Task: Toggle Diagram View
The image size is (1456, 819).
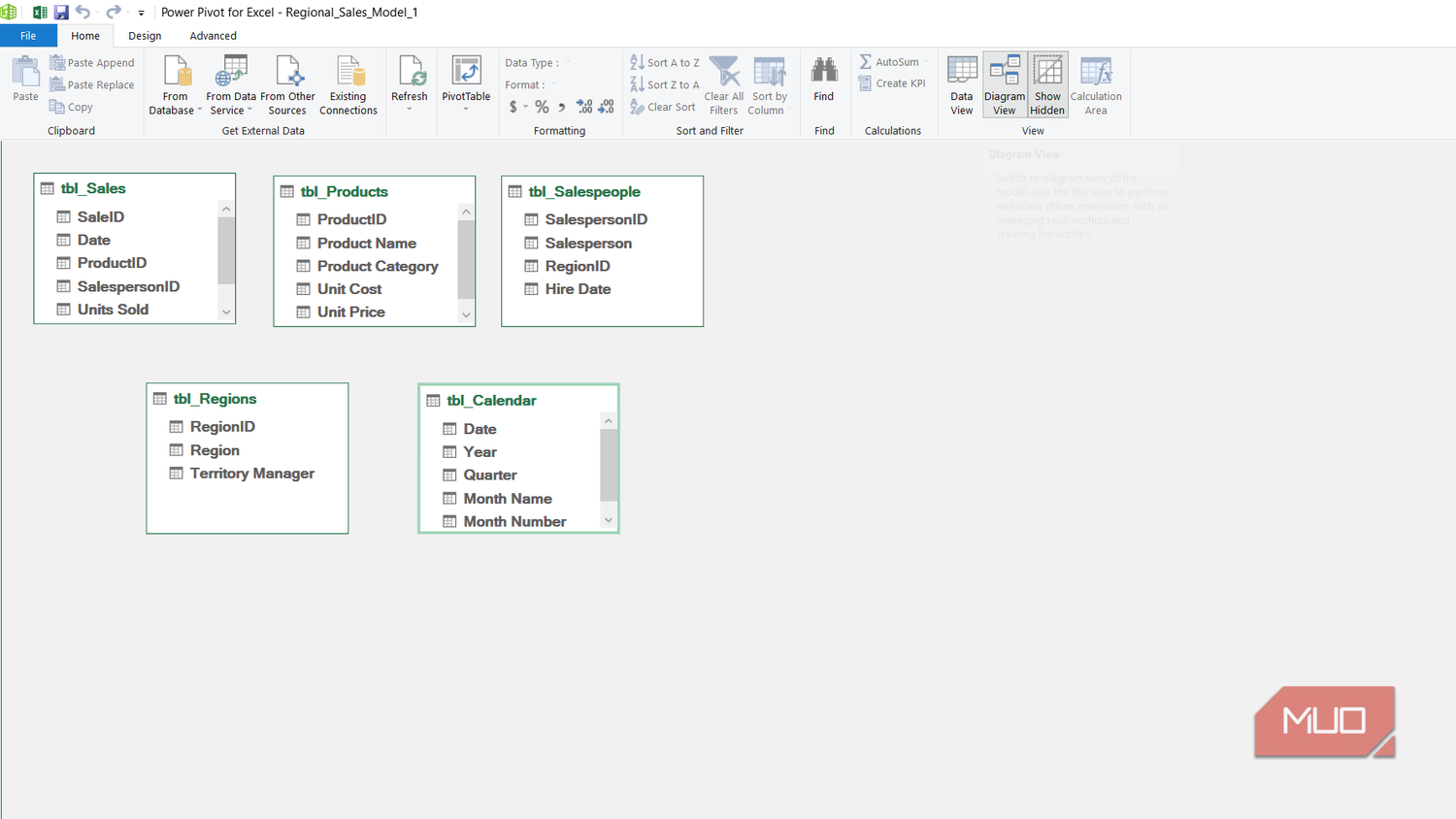Action: [1005, 85]
